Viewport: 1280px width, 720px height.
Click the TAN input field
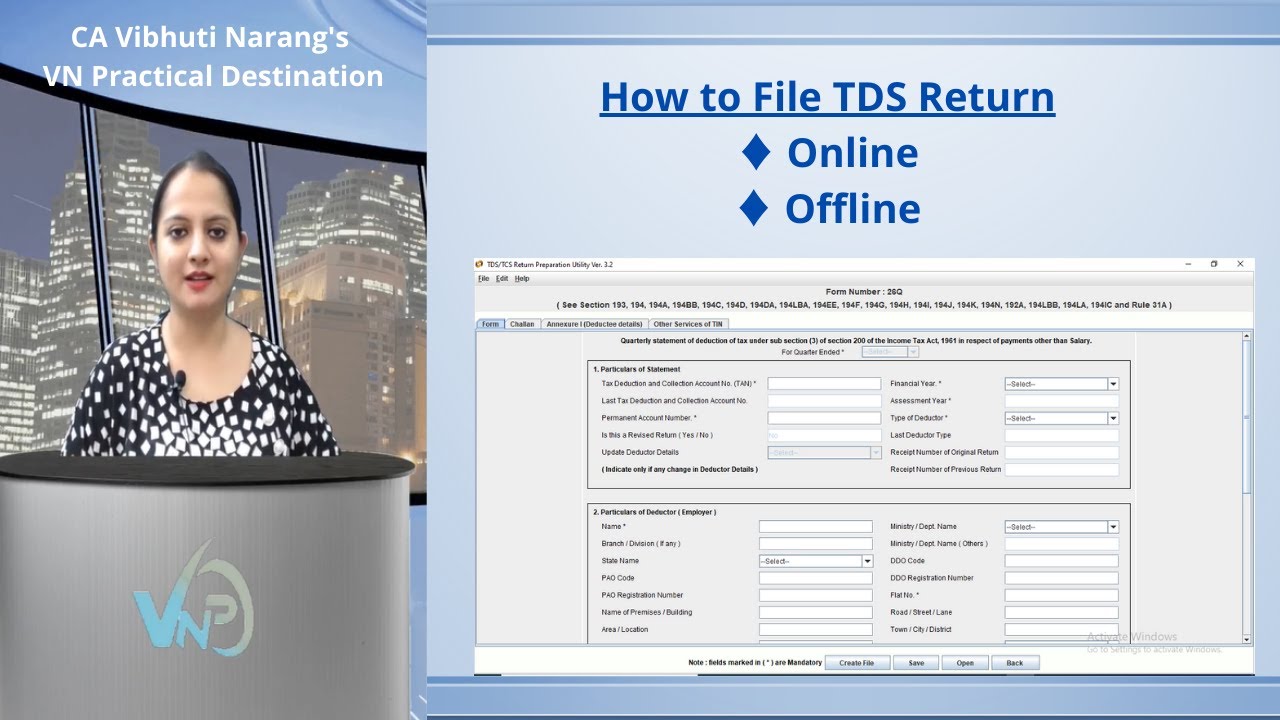(x=824, y=384)
